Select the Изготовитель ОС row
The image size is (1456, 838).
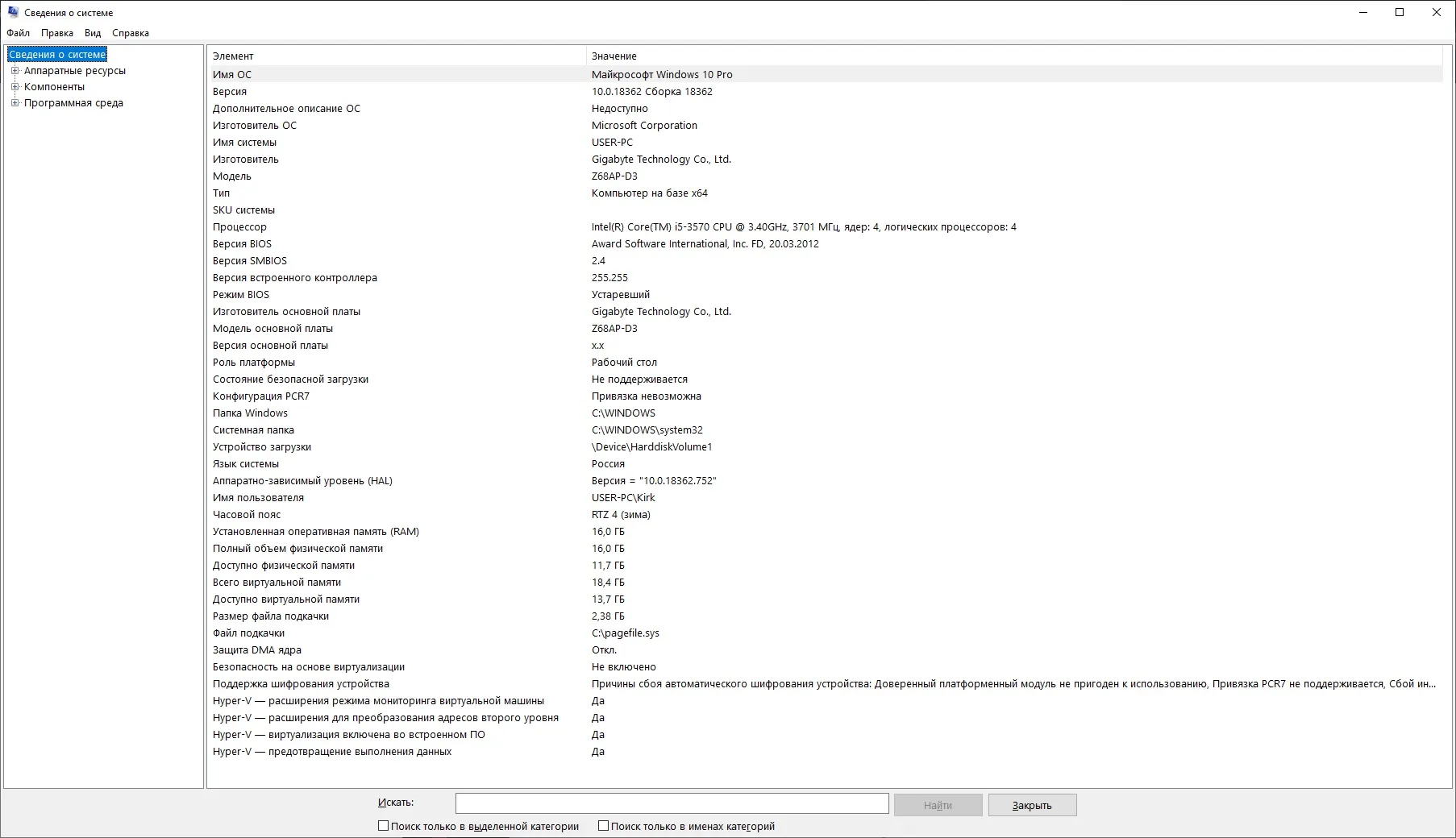point(825,125)
